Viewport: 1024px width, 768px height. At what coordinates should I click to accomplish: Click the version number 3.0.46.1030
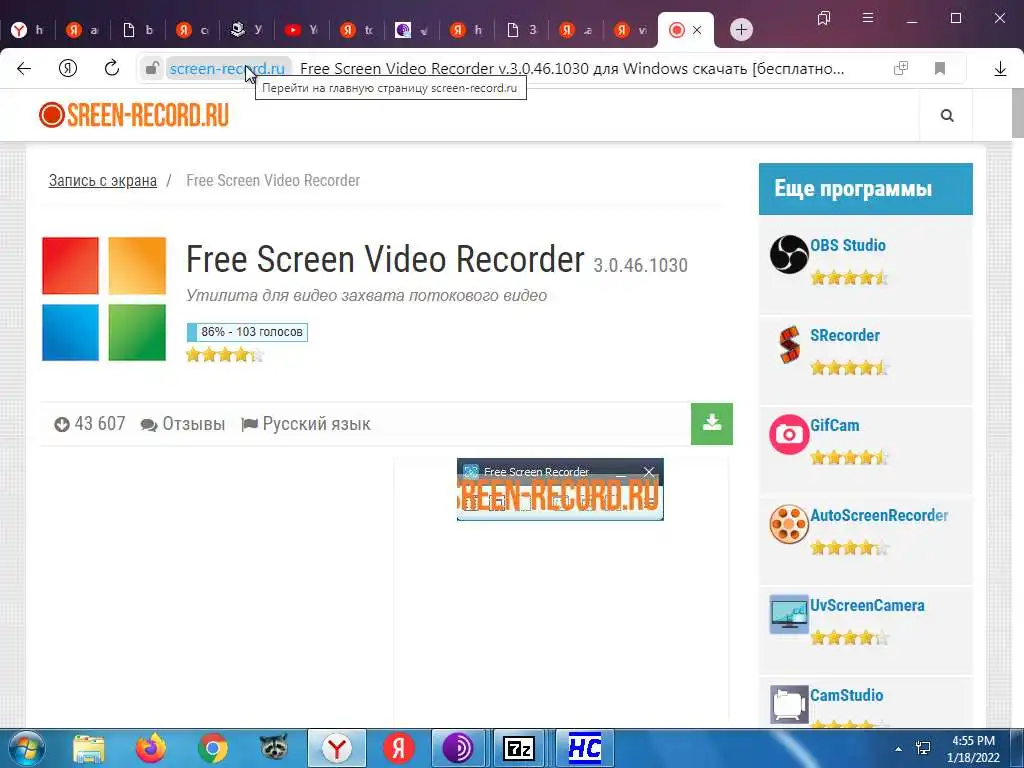click(640, 265)
